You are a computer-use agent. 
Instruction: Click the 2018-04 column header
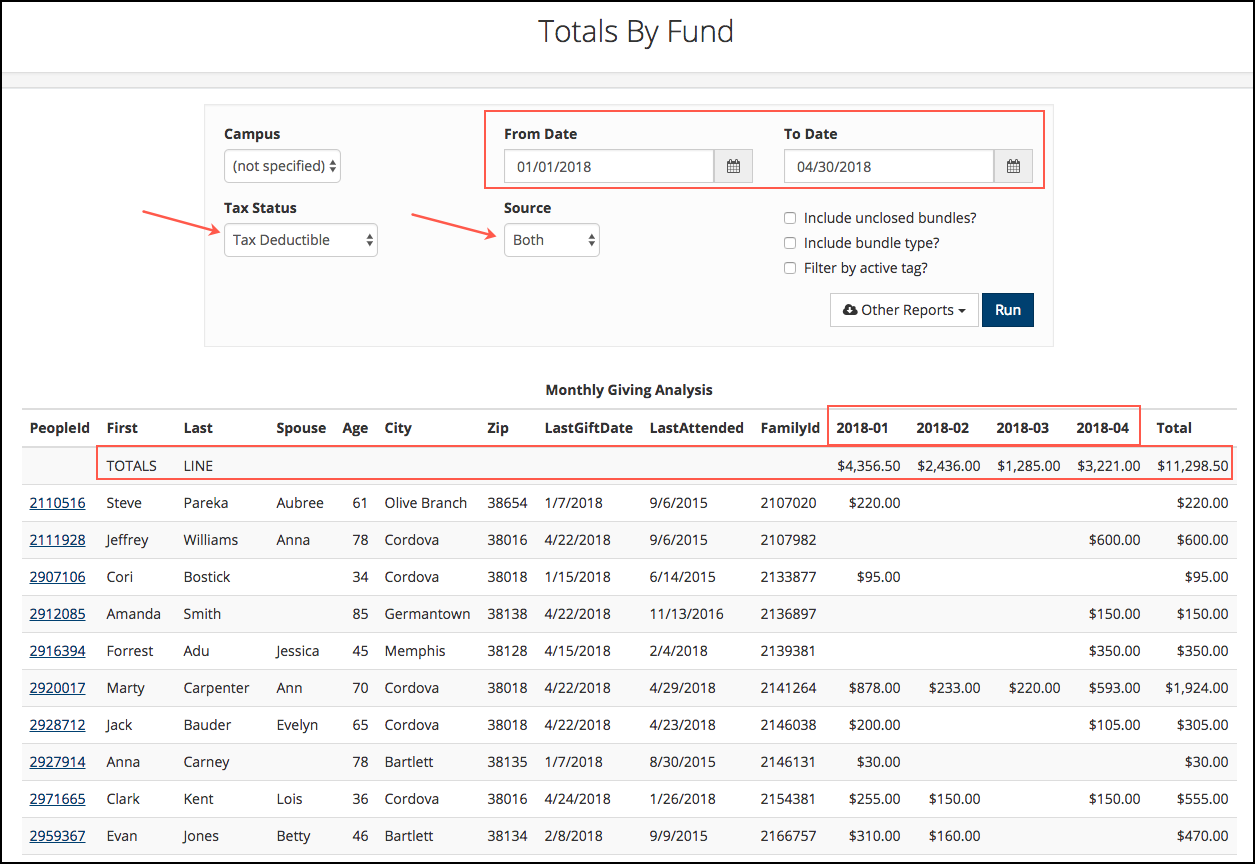1102,428
